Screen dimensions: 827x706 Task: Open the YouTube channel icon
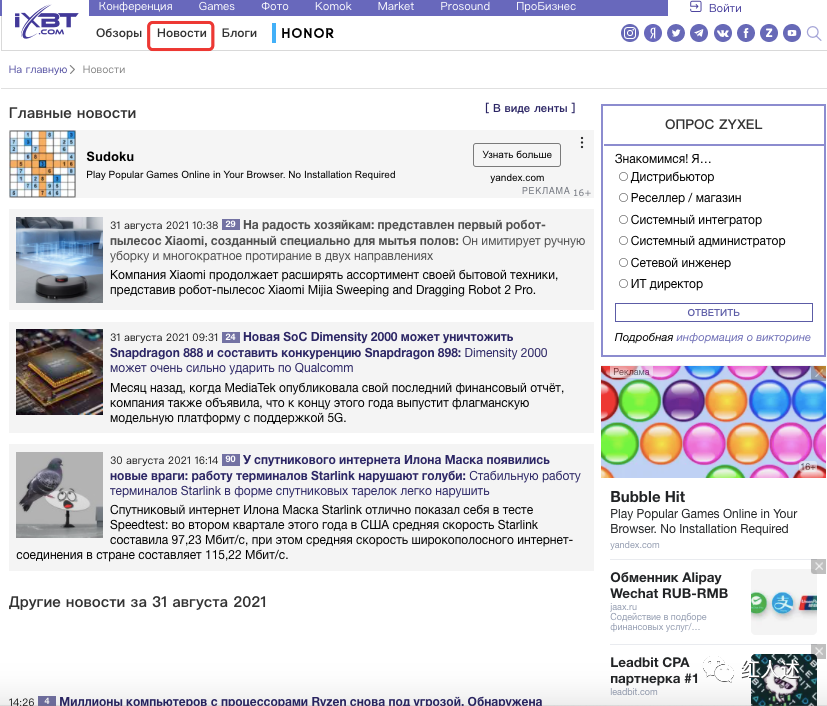point(792,33)
